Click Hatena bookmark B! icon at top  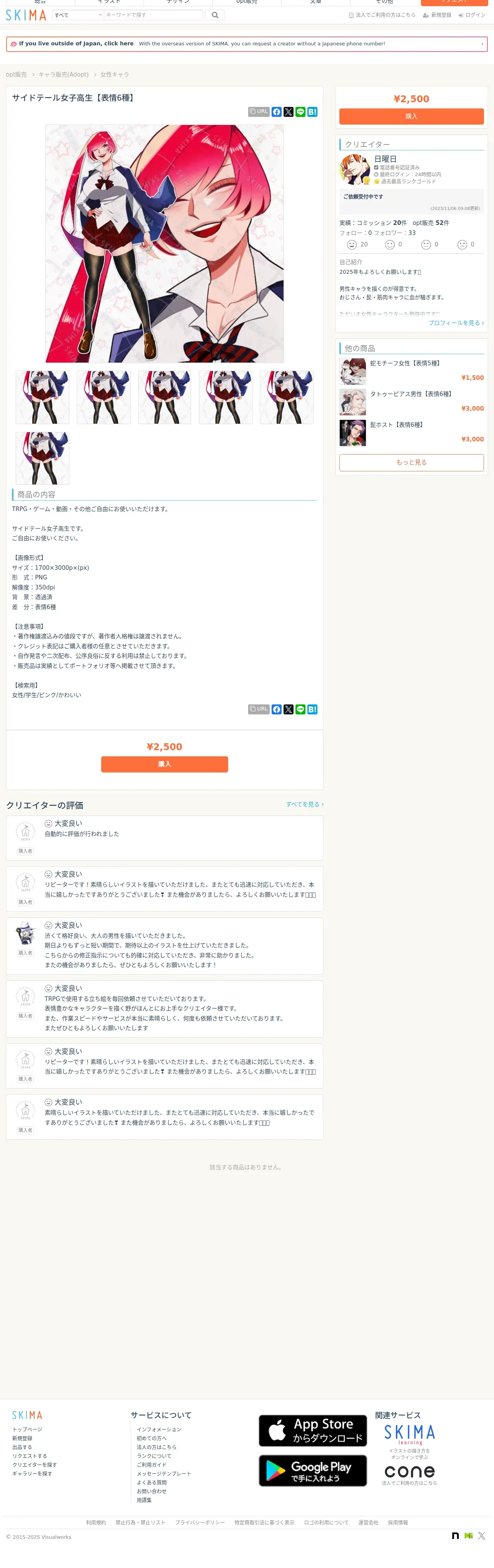click(312, 112)
